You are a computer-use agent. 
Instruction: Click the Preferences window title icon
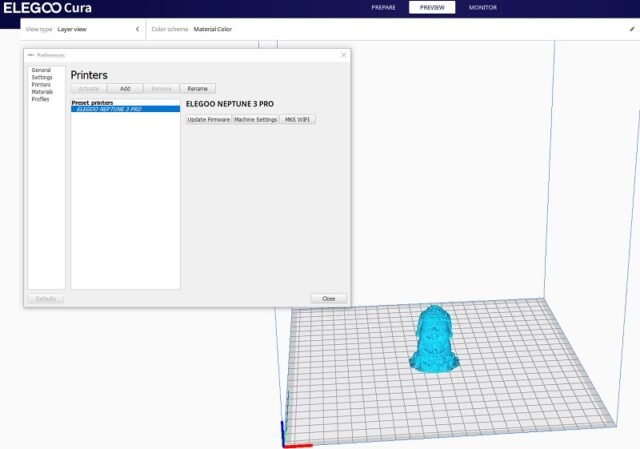(31, 55)
